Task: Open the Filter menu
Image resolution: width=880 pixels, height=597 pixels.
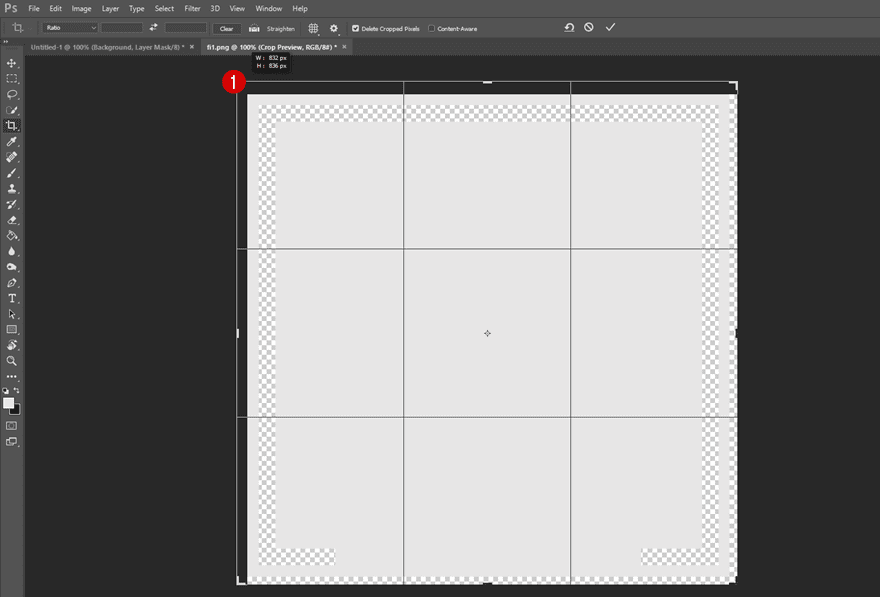Action: coord(192,8)
